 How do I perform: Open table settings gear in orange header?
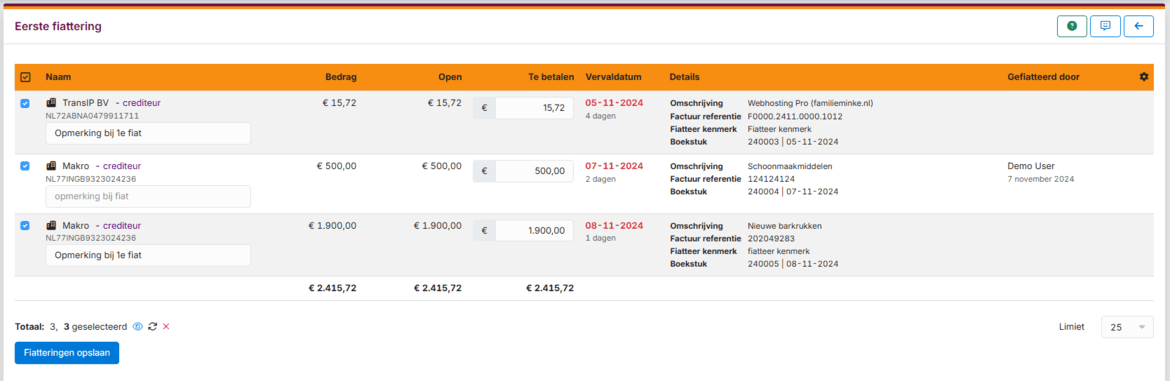coord(1143,77)
